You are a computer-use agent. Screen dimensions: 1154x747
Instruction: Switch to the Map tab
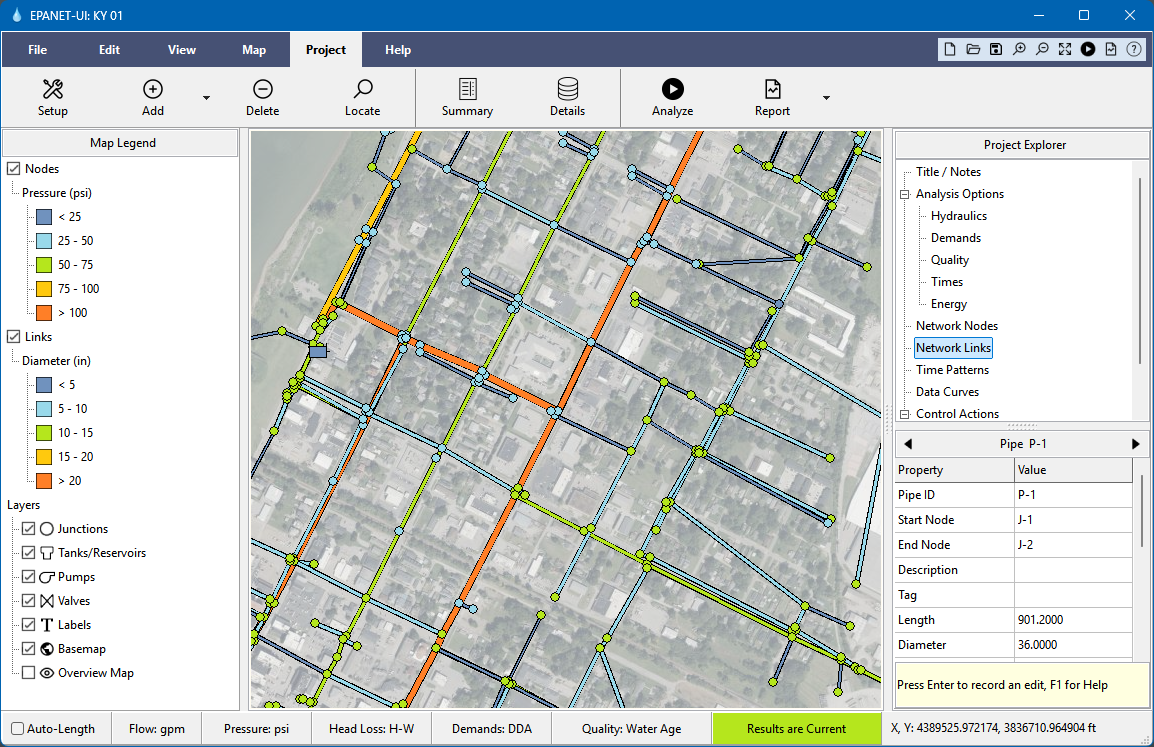click(x=254, y=50)
